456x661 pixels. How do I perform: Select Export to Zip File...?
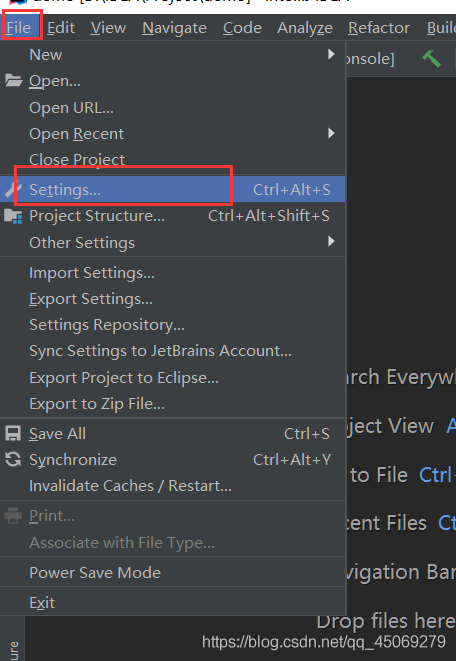coord(97,404)
